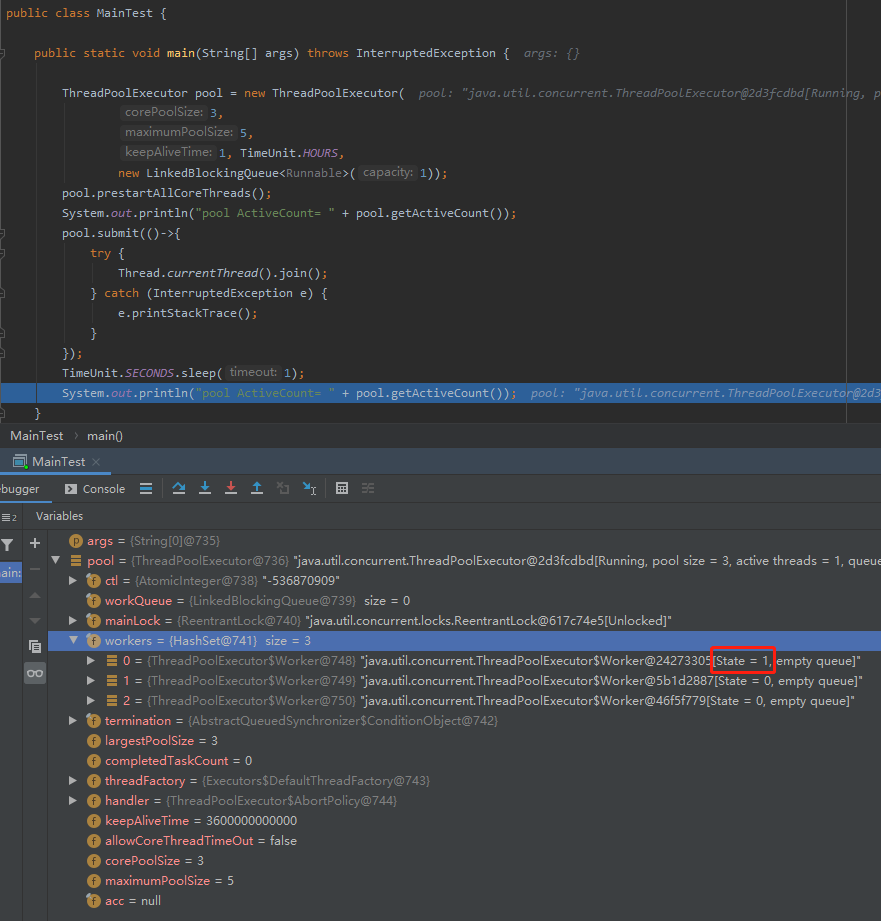
Task: Select the args variable row
Action: coord(464,540)
